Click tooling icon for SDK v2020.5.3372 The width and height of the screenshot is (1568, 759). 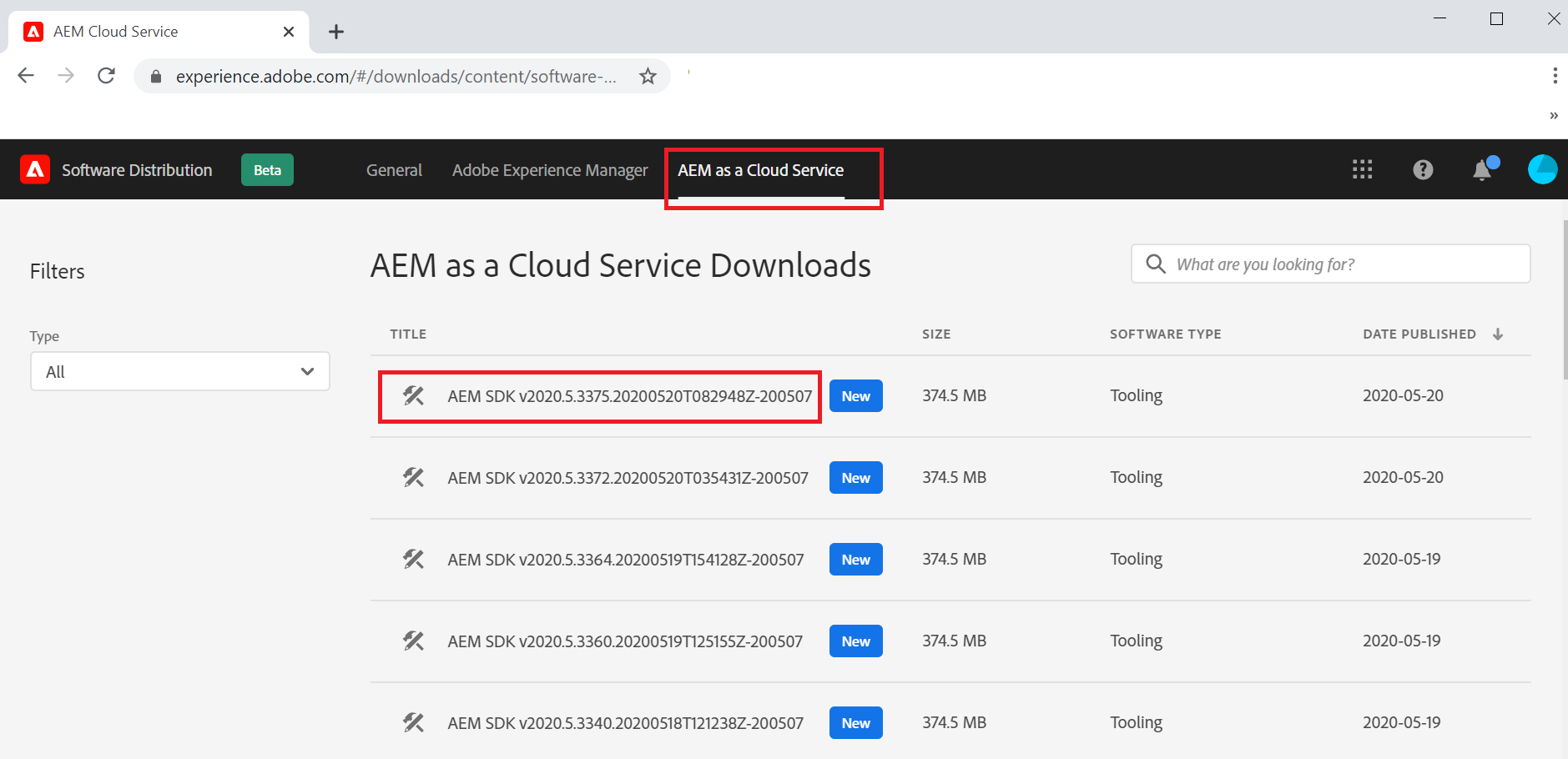[x=414, y=478]
